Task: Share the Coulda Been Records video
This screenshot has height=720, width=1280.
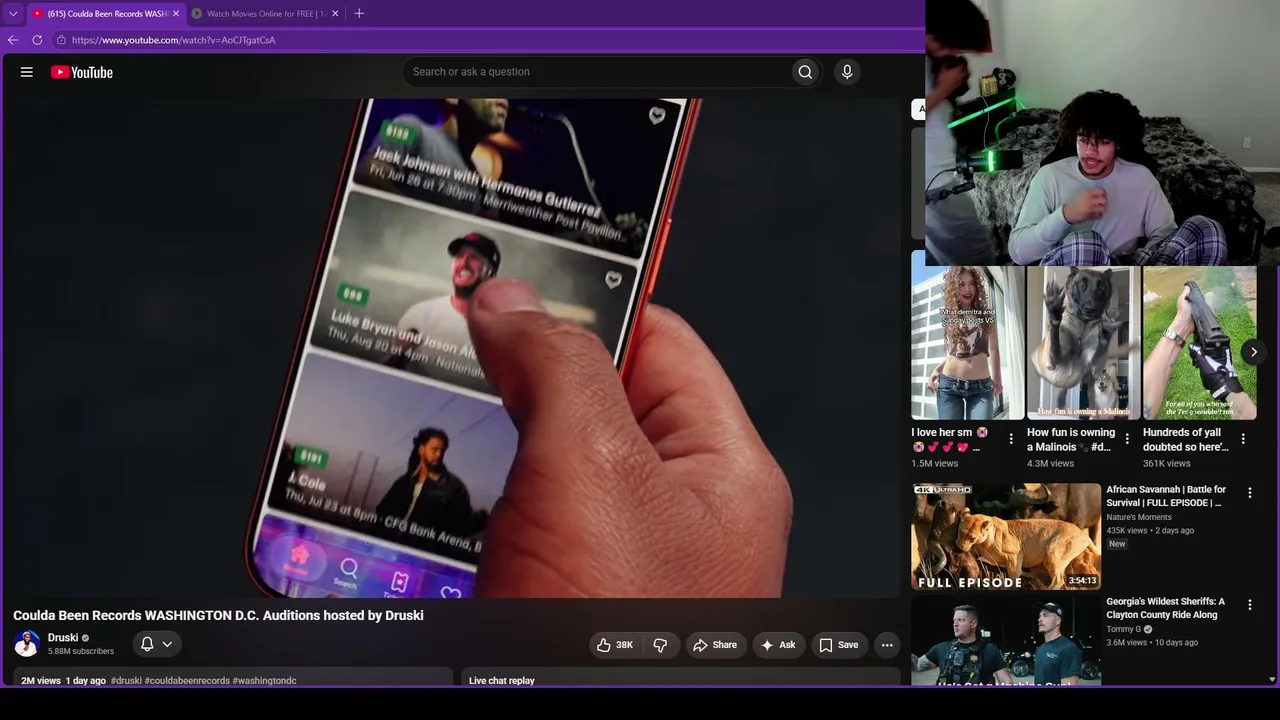Action: pyautogui.click(x=714, y=645)
